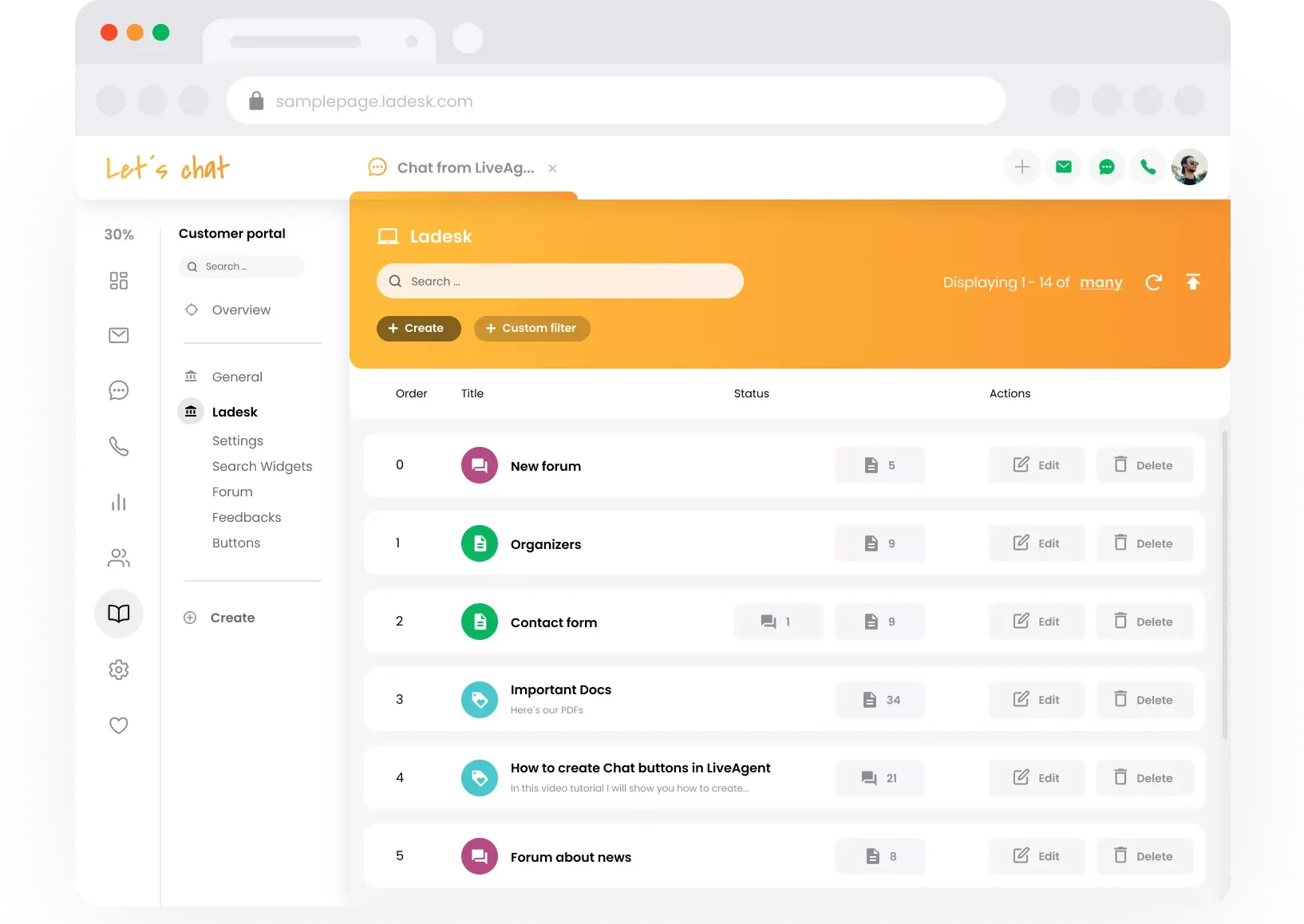
Task: Select Ladesk in Customer portal menu
Action: click(x=235, y=412)
